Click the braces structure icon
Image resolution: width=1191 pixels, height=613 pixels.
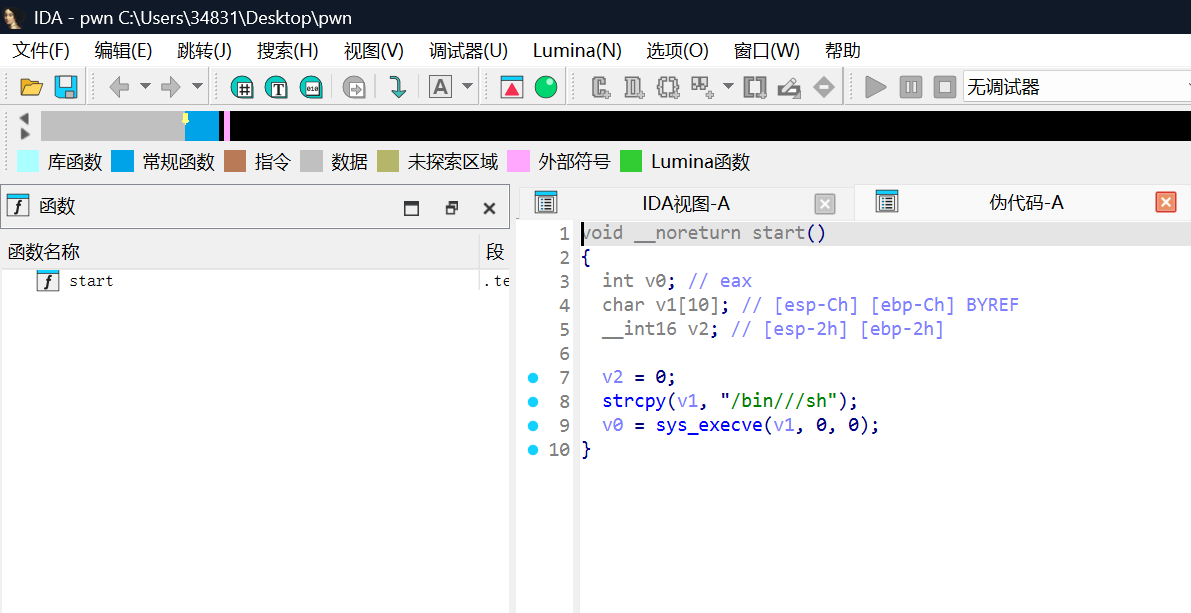(x=668, y=87)
